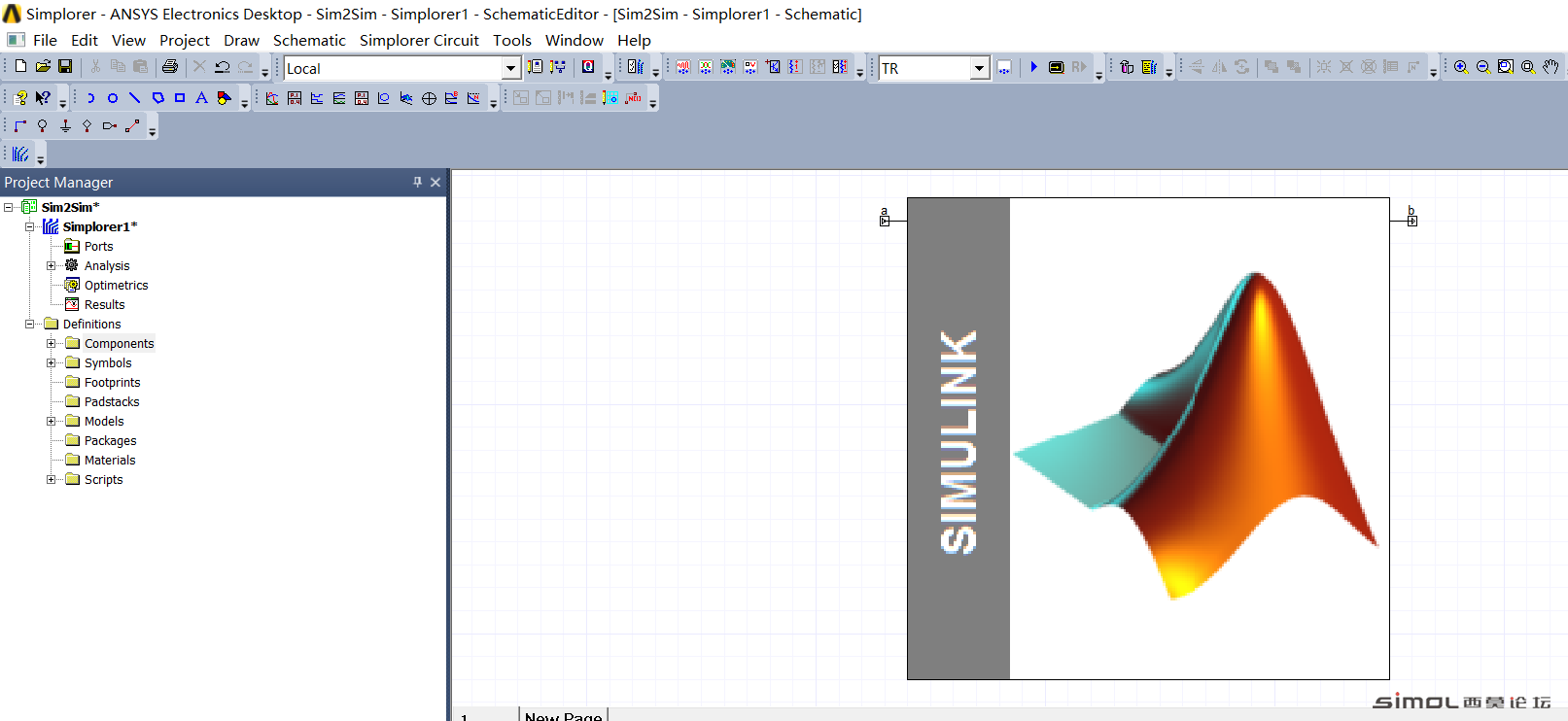Select the Draw Circle tool

click(113, 97)
